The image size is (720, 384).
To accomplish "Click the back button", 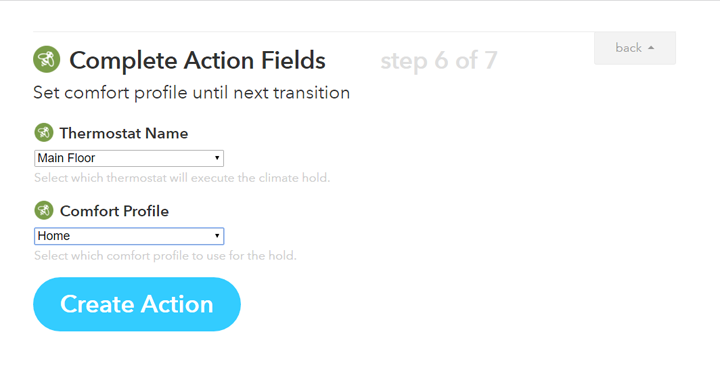I will point(635,48).
